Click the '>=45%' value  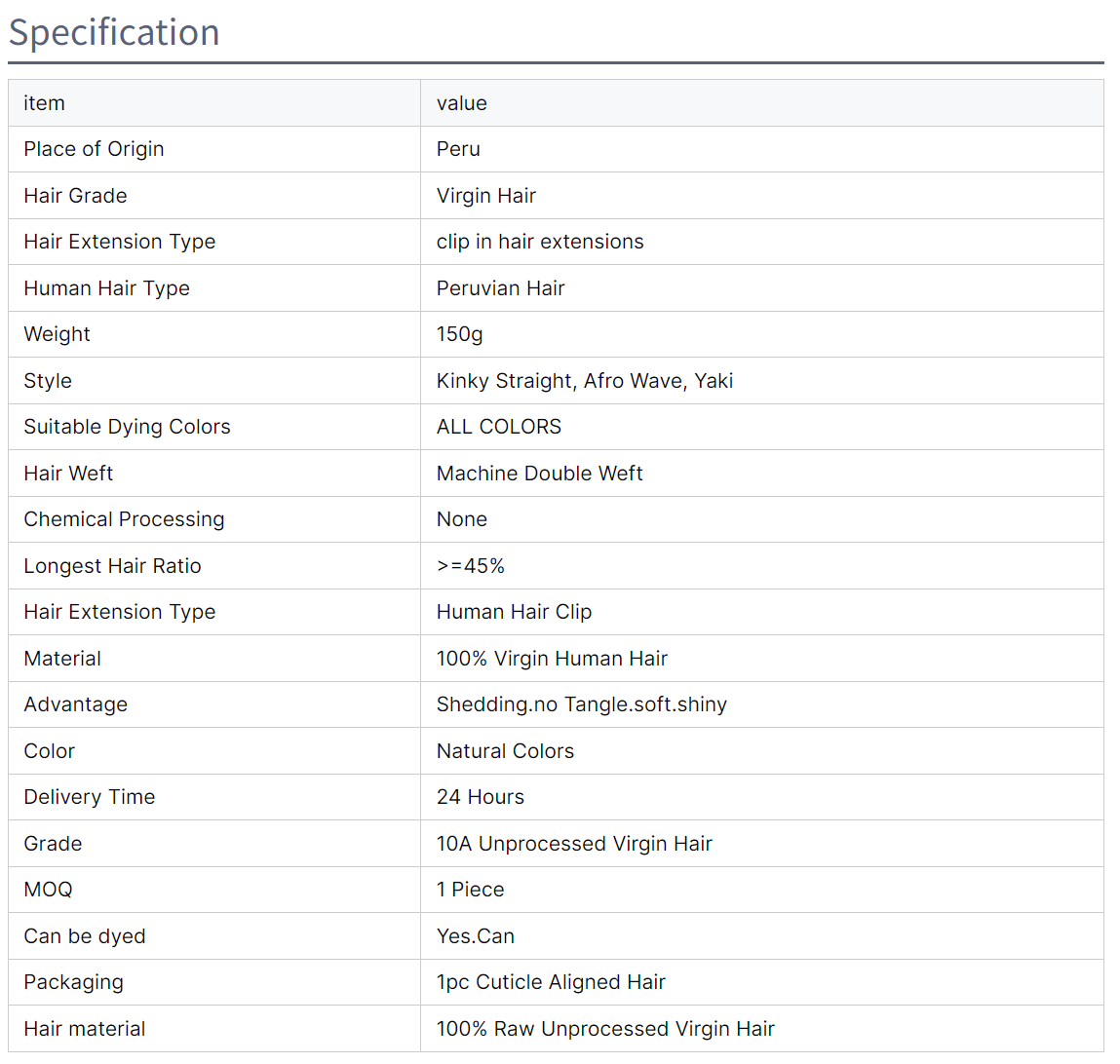click(x=470, y=565)
